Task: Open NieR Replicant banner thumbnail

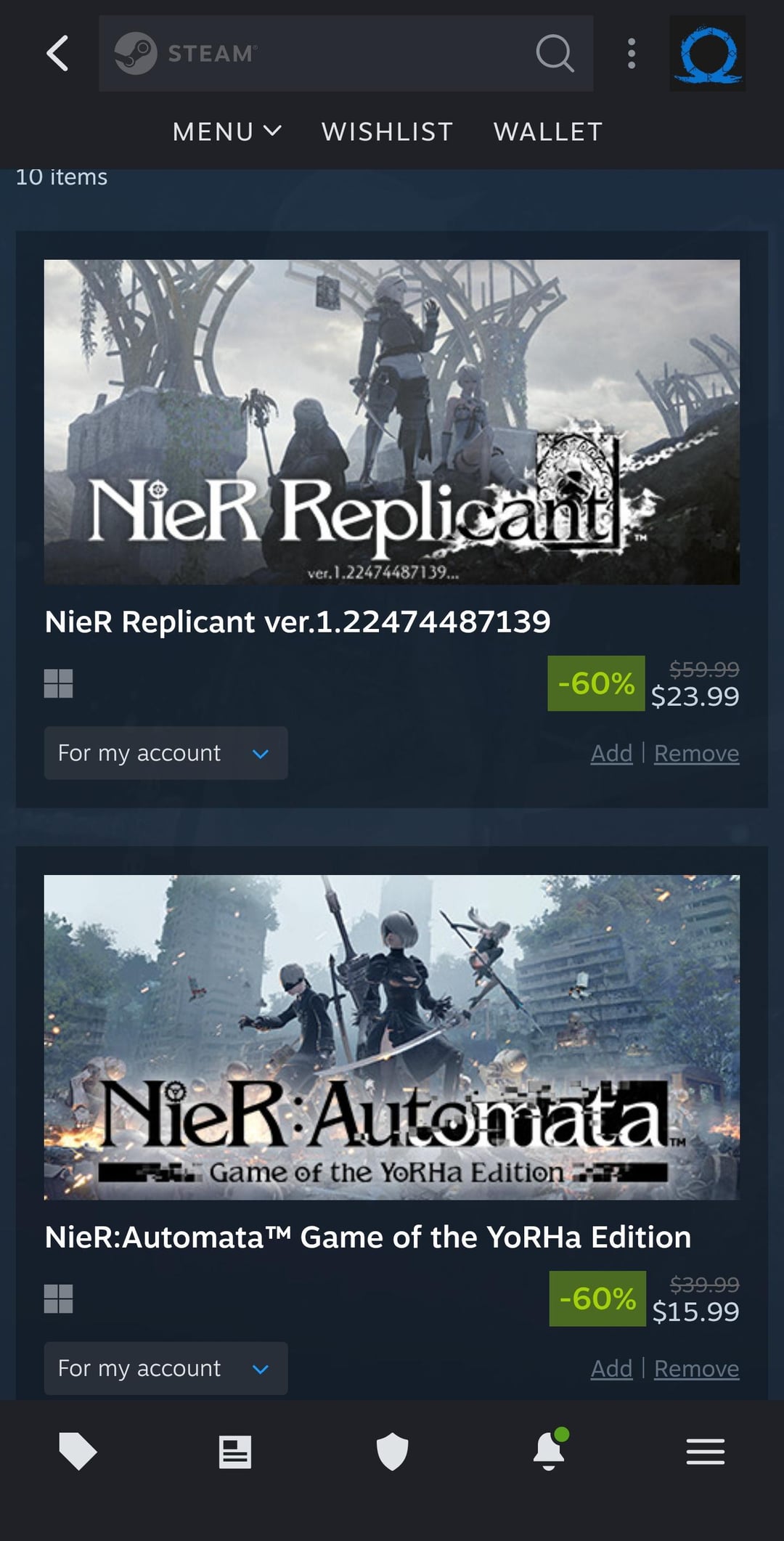Action: click(x=392, y=422)
